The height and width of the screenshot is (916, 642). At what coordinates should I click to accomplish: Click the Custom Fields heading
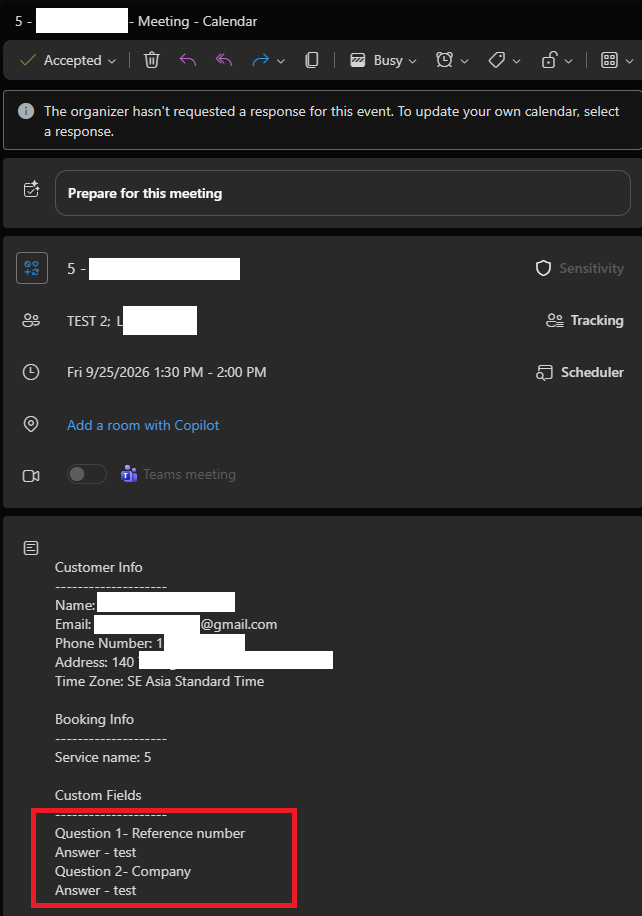[x=98, y=795]
